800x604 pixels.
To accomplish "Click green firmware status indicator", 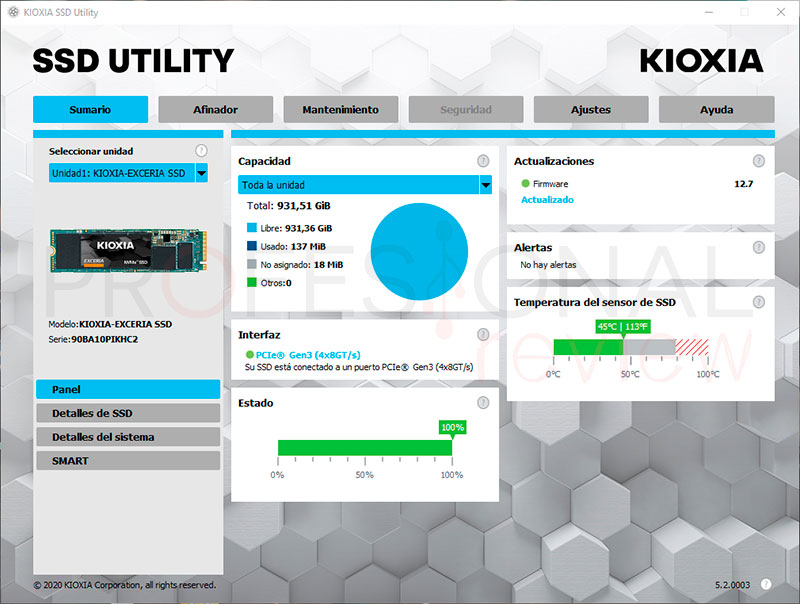I will click(525, 183).
